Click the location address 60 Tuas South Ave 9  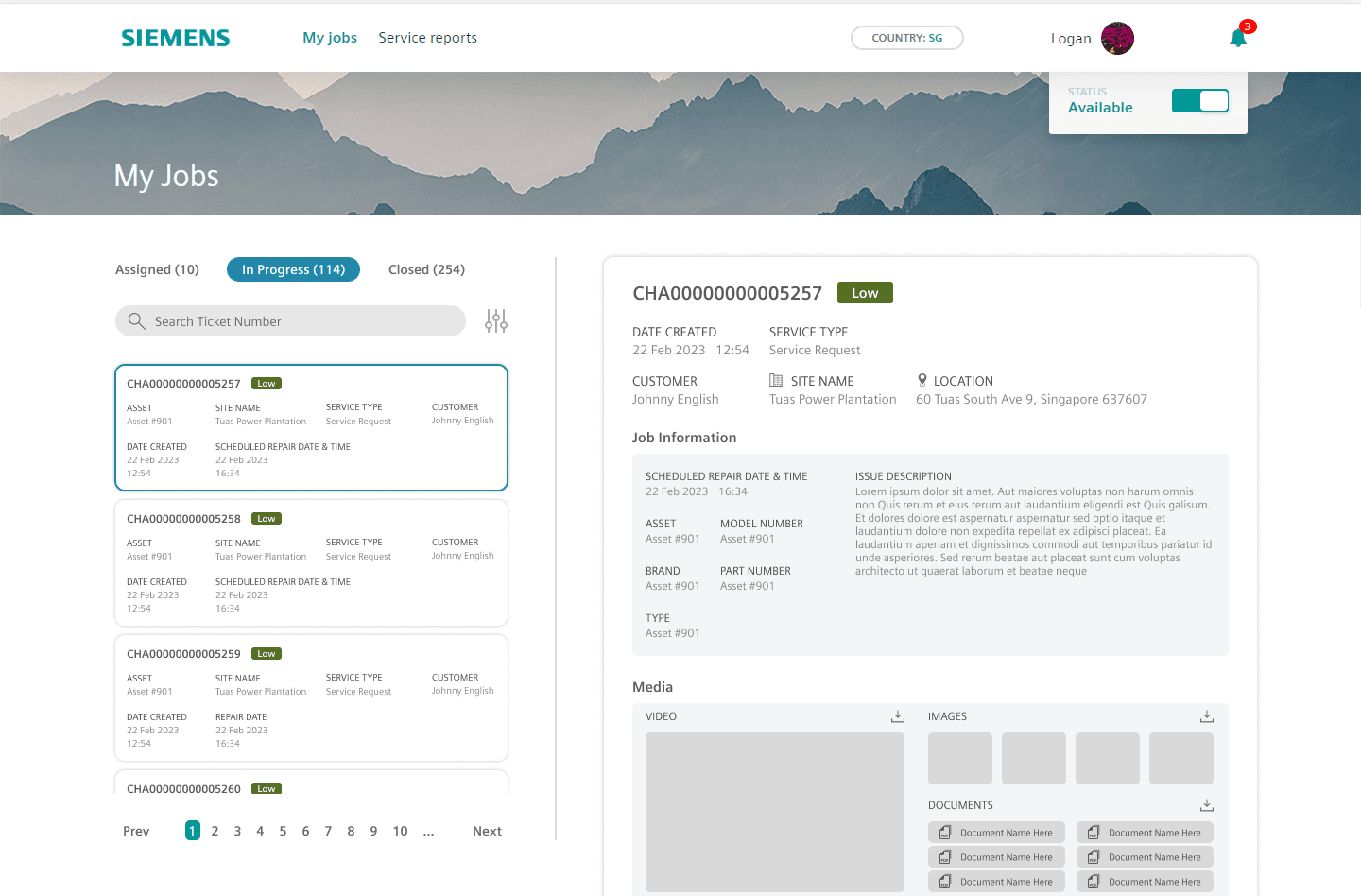1031,399
